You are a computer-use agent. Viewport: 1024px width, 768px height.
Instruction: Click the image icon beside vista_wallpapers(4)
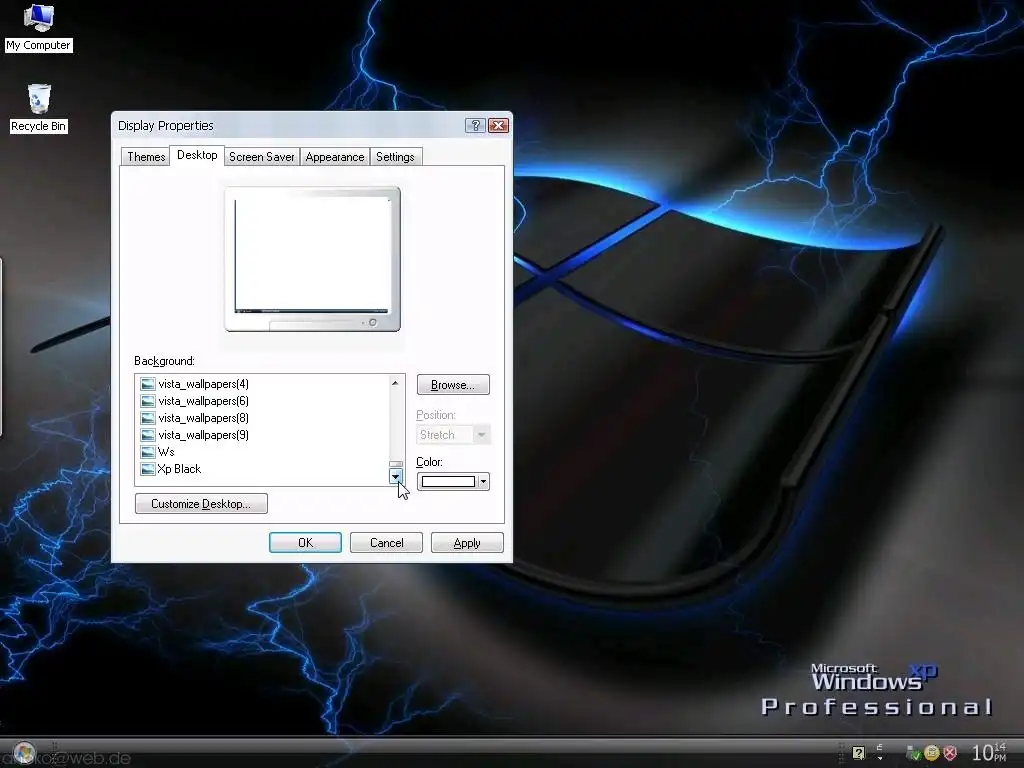148,384
